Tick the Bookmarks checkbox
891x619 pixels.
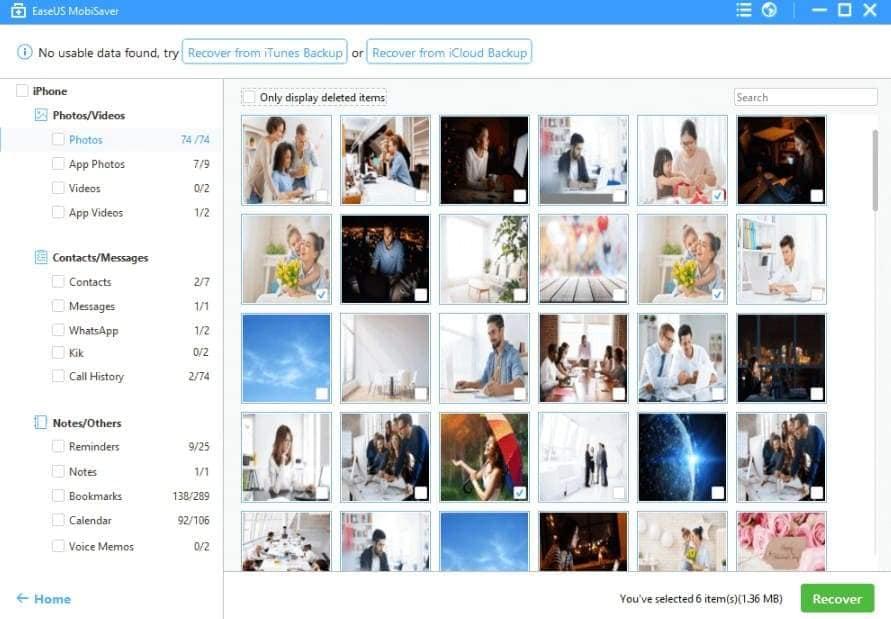58,496
